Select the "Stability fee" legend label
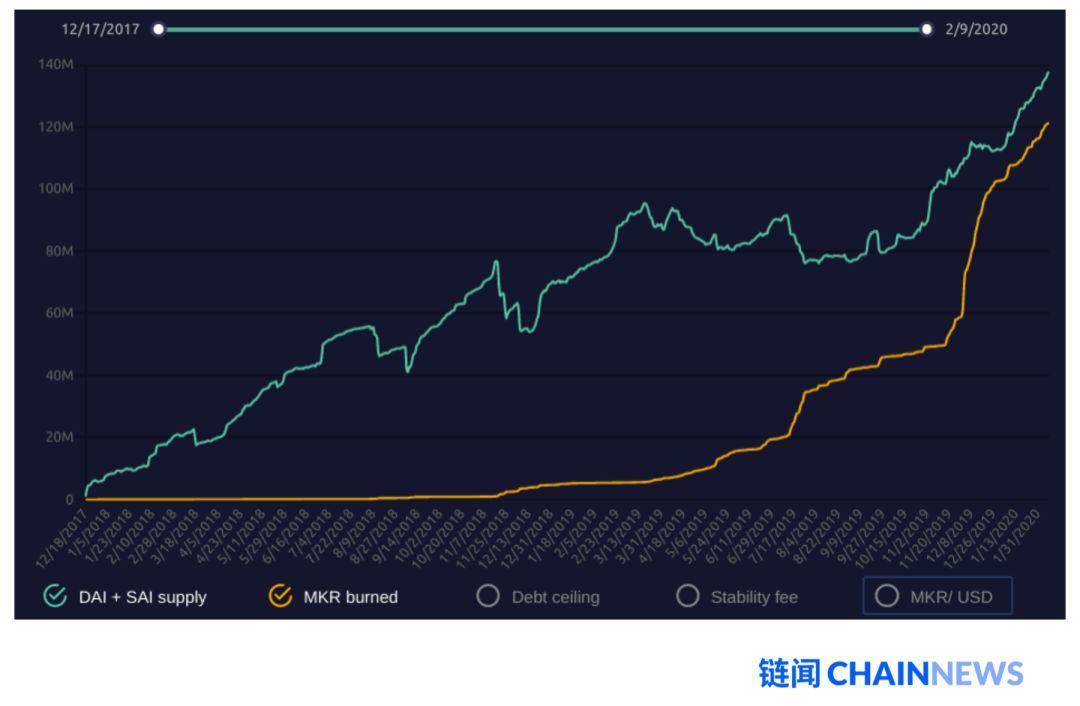The width and height of the screenshot is (1080, 706). (x=754, y=597)
